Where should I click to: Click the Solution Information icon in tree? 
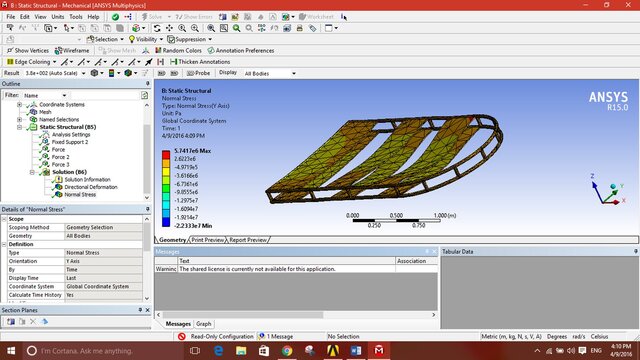pos(58,179)
